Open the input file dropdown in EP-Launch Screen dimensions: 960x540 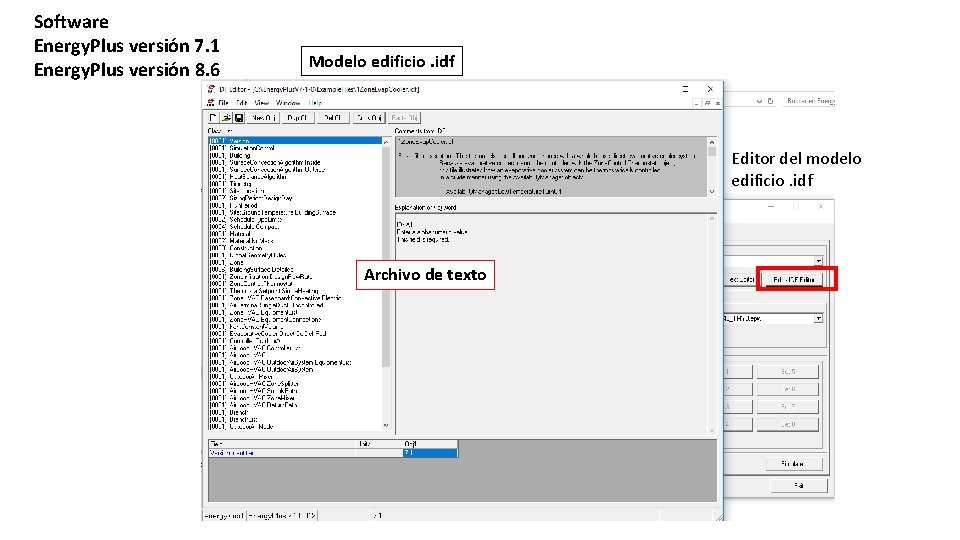click(819, 261)
